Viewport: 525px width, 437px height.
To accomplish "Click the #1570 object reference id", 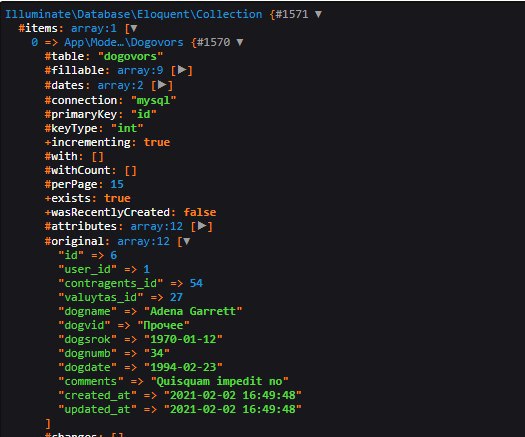I will point(213,43).
